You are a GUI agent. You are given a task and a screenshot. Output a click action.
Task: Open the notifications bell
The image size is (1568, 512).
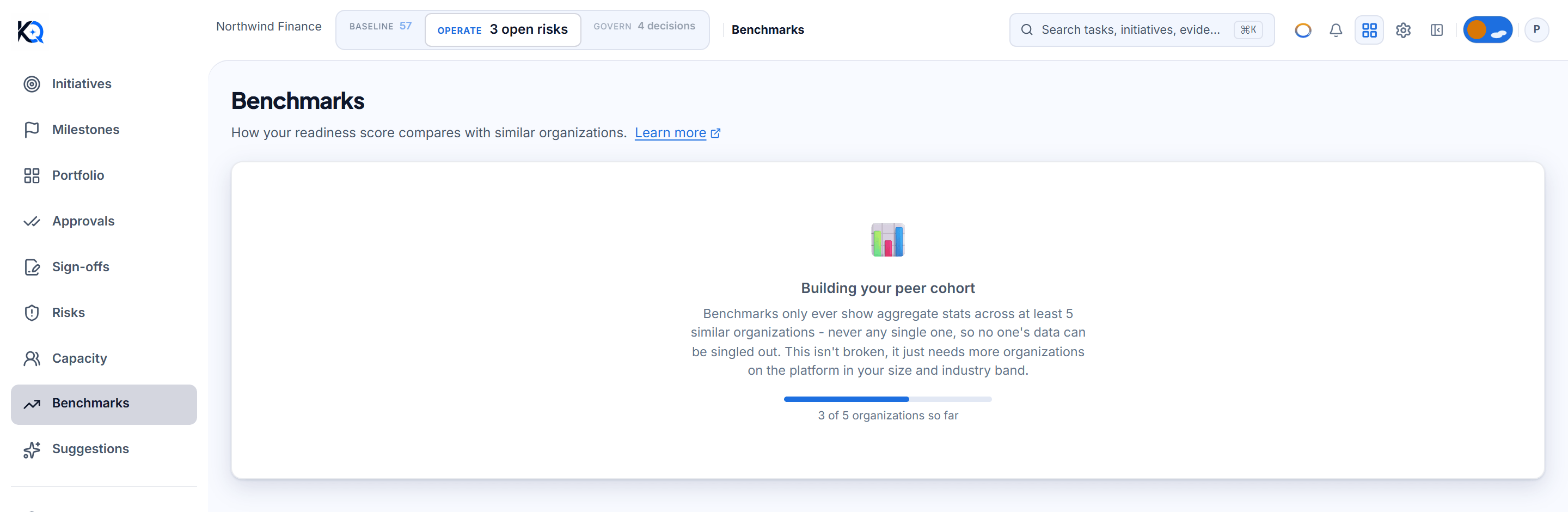[1336, 30]
